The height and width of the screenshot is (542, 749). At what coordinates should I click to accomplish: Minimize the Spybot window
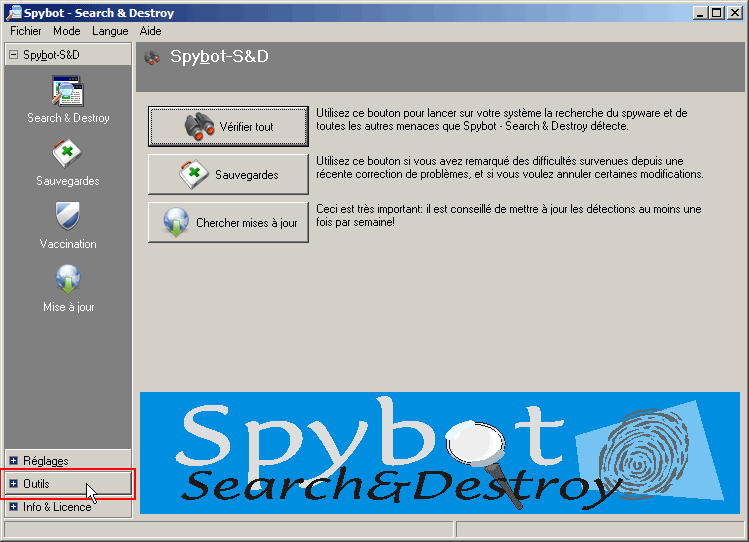coord(699,12)
